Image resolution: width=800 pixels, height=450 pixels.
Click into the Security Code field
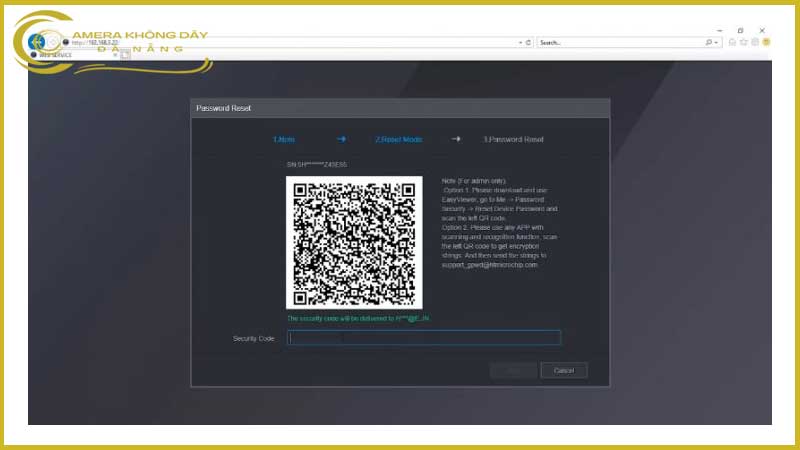click(424, 338)
